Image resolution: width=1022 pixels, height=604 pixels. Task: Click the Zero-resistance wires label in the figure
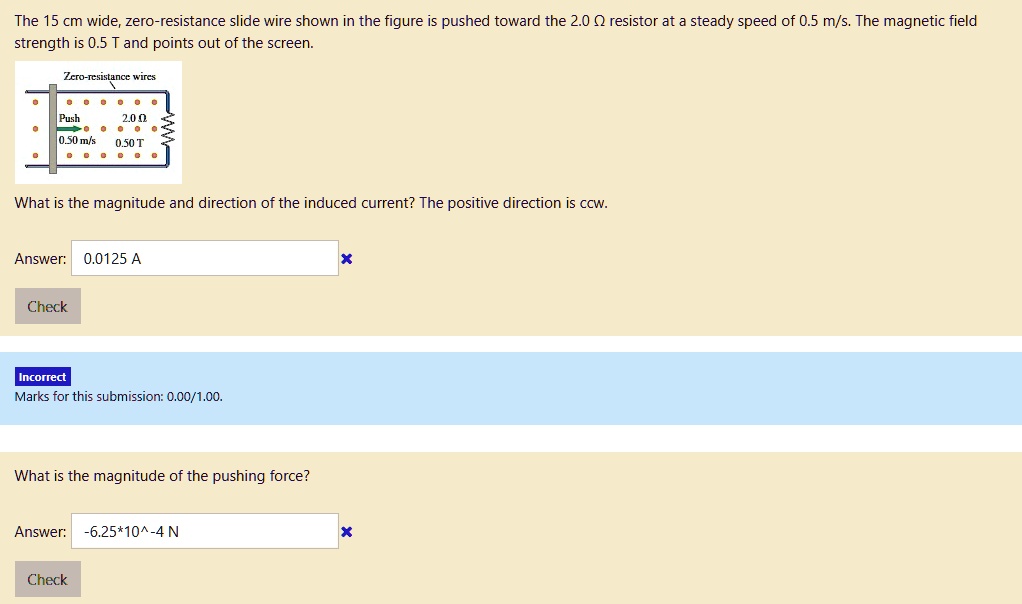click(110, 75)
